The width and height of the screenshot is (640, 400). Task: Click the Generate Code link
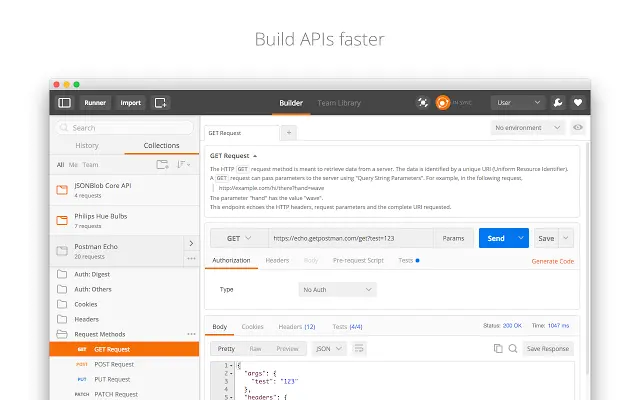click(553, 261)
